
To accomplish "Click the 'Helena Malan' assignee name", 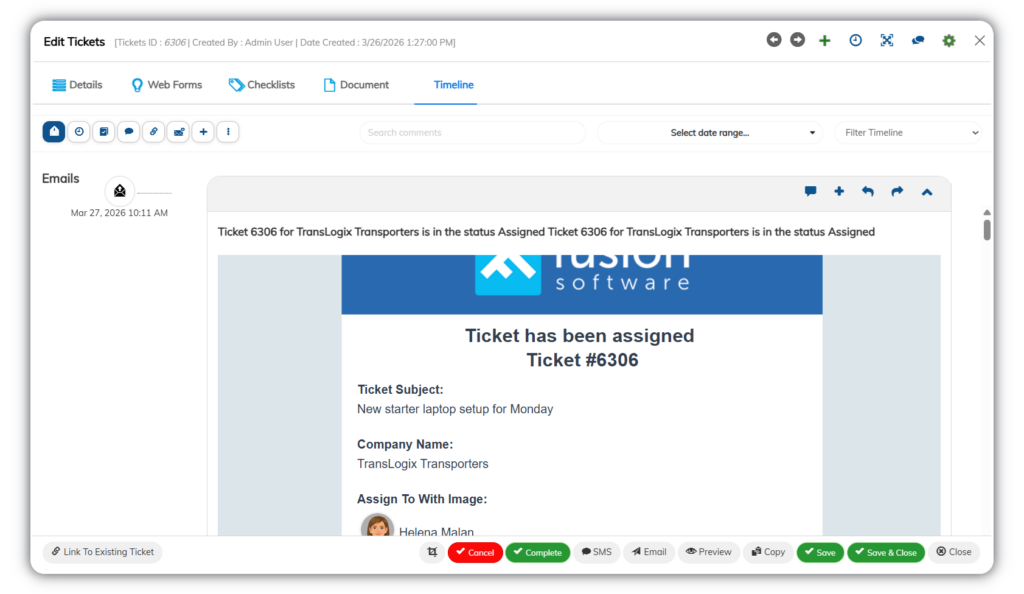I will coord(436,531).
